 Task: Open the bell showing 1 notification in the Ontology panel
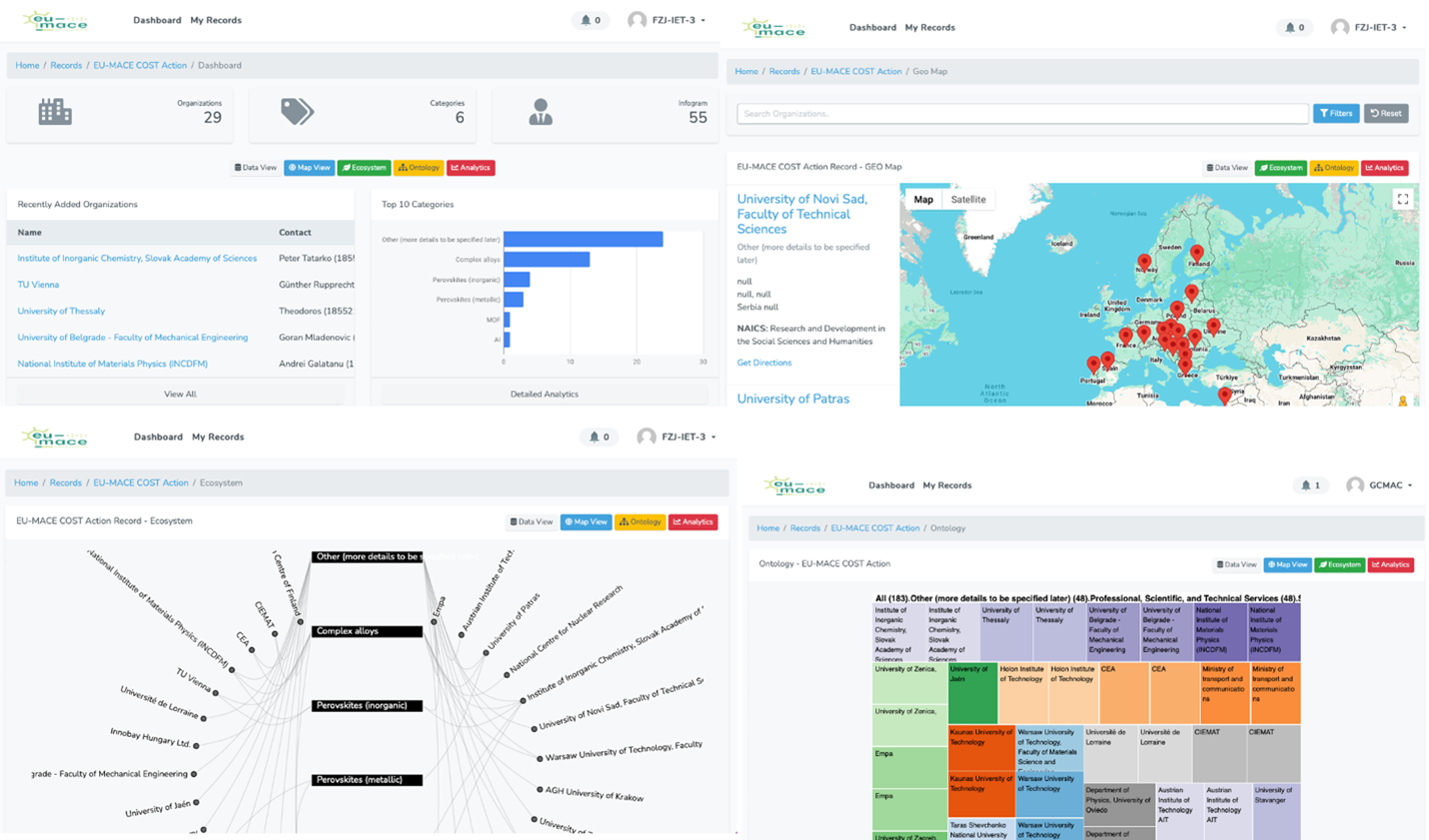point(1310,485)
